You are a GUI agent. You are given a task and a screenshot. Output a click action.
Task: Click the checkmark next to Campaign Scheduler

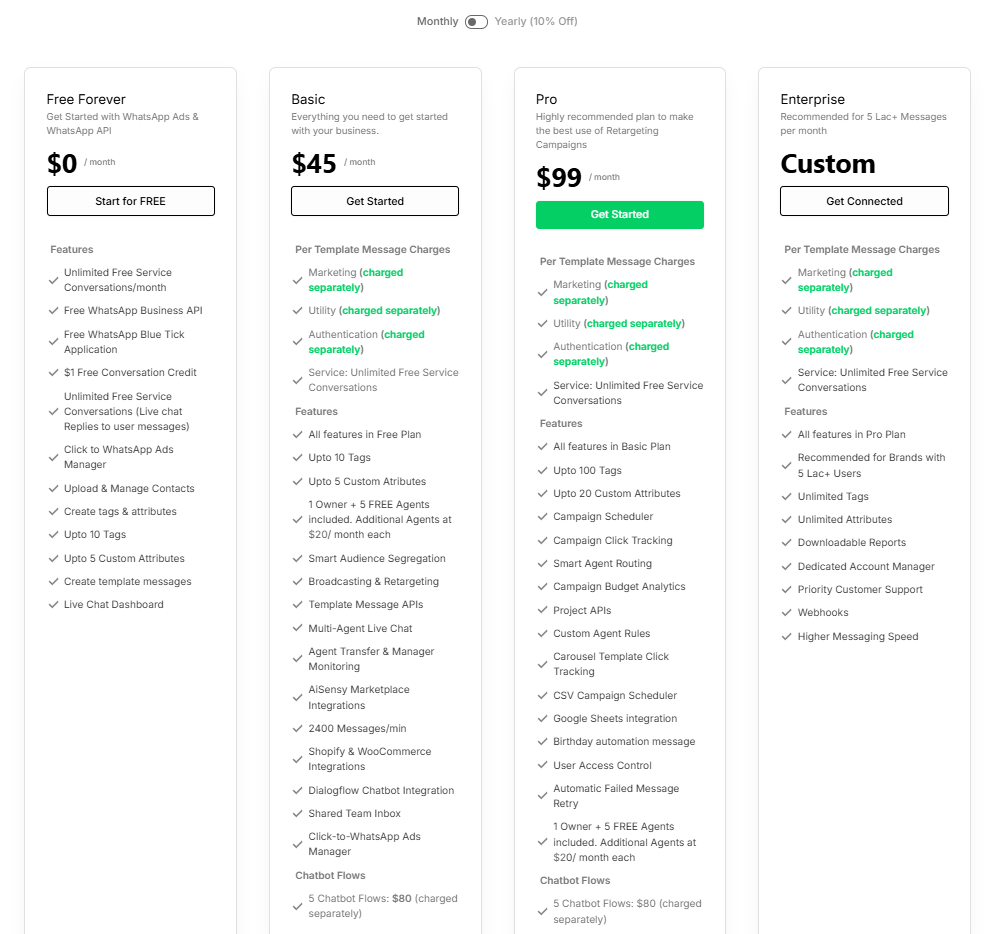(542, 516)
